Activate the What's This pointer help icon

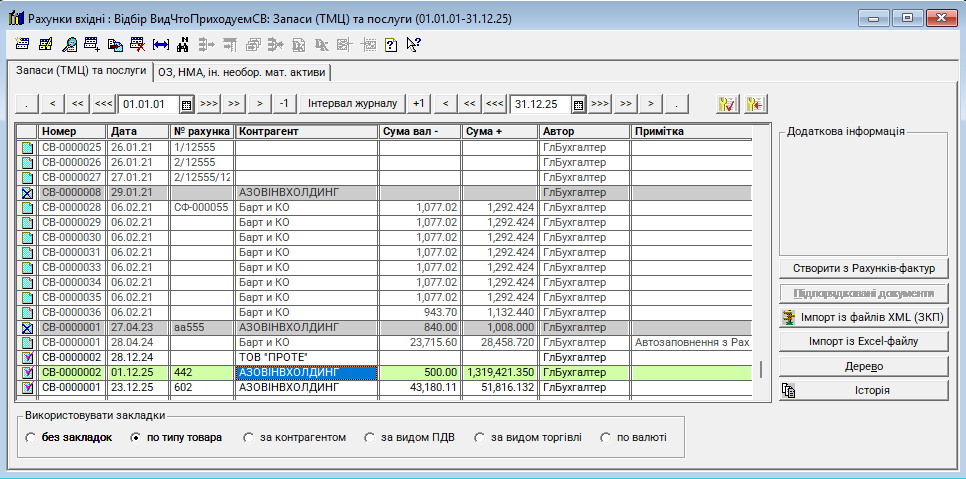click(x=413, y=44)
